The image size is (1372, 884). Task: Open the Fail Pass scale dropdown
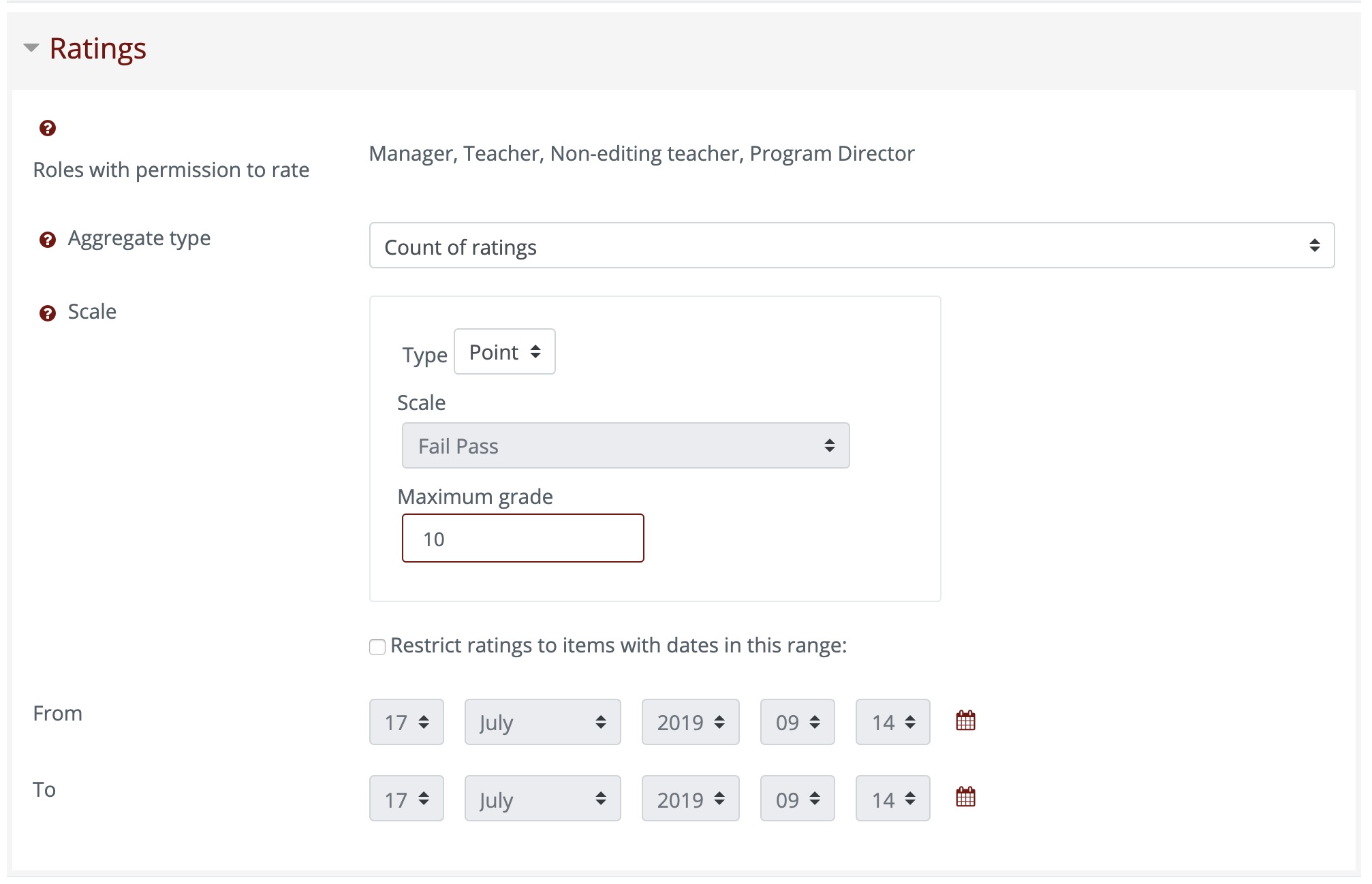(625, 445)
